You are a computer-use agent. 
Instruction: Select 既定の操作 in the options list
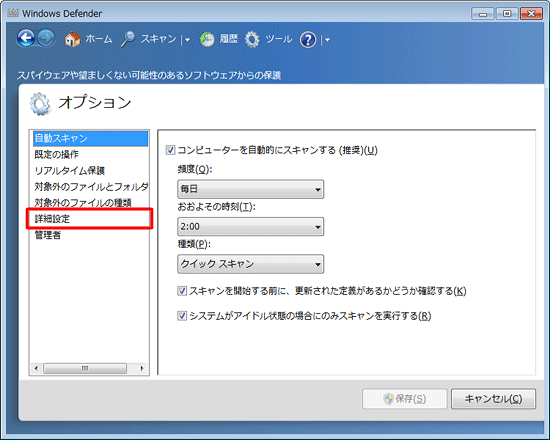point(90,154)
